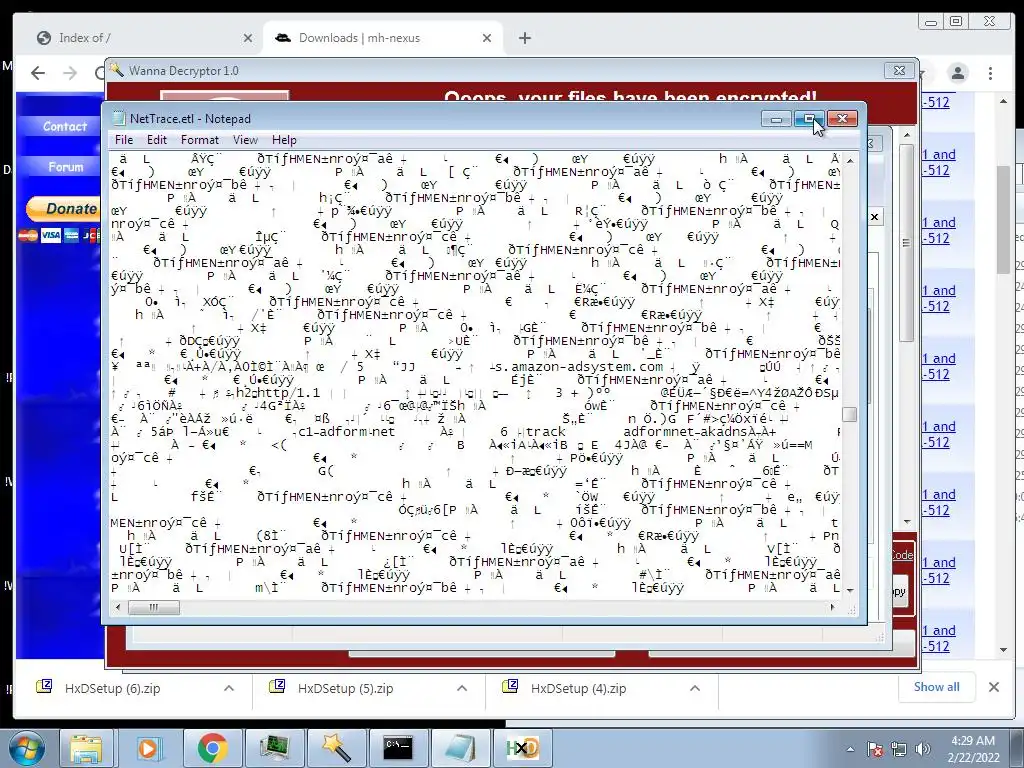Close the Chrome downloads bar
This screenshot has height=768, width=1024.
coord(994,687)
